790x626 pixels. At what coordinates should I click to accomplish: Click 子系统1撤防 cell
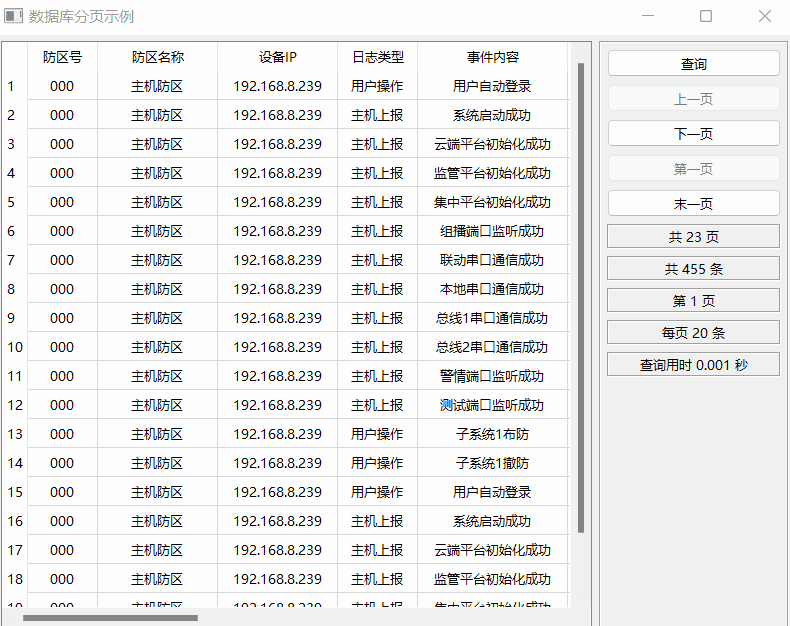point(492,463)
